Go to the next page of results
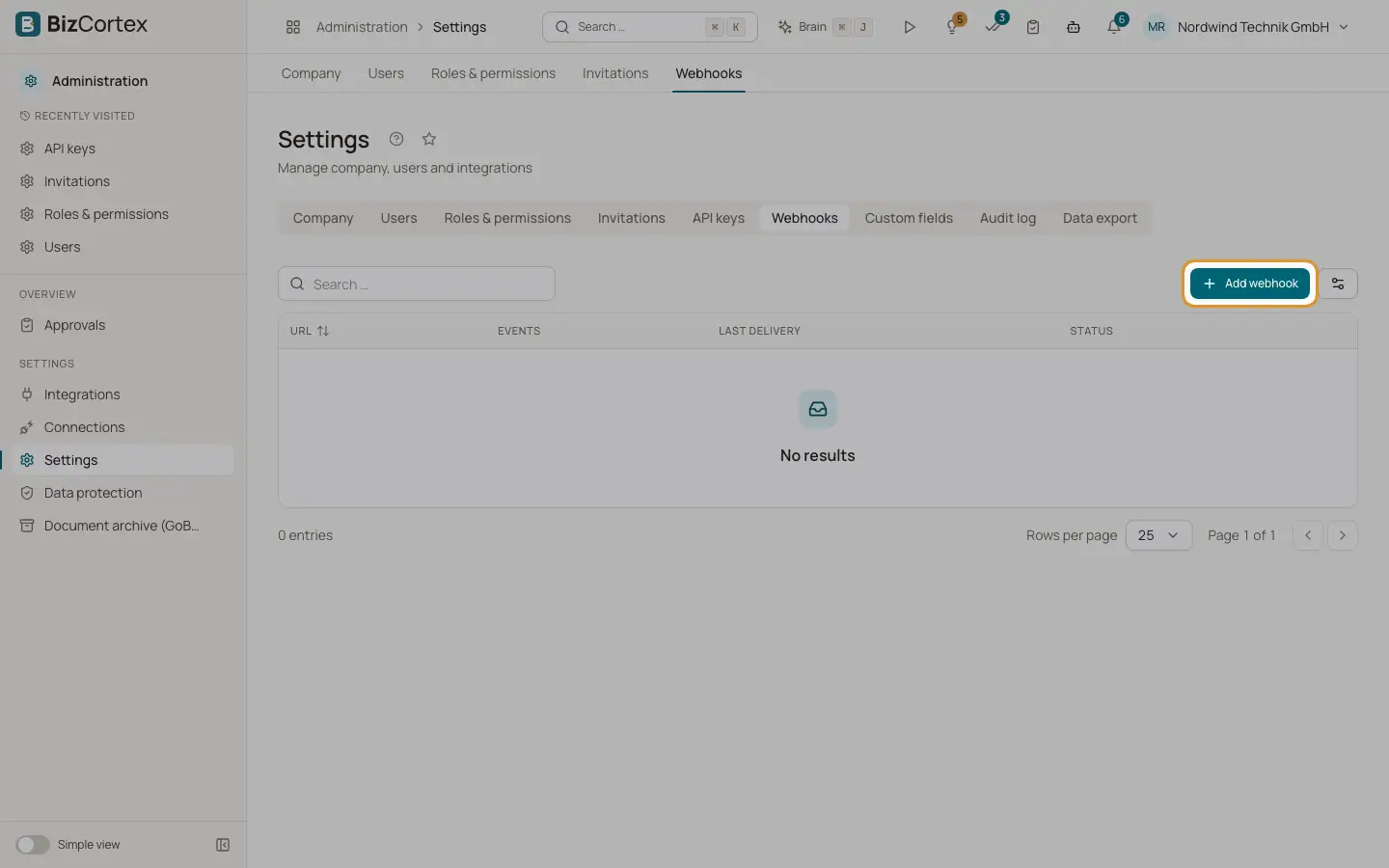Viewport: 1389px width, 868px height. (1343, 535)
